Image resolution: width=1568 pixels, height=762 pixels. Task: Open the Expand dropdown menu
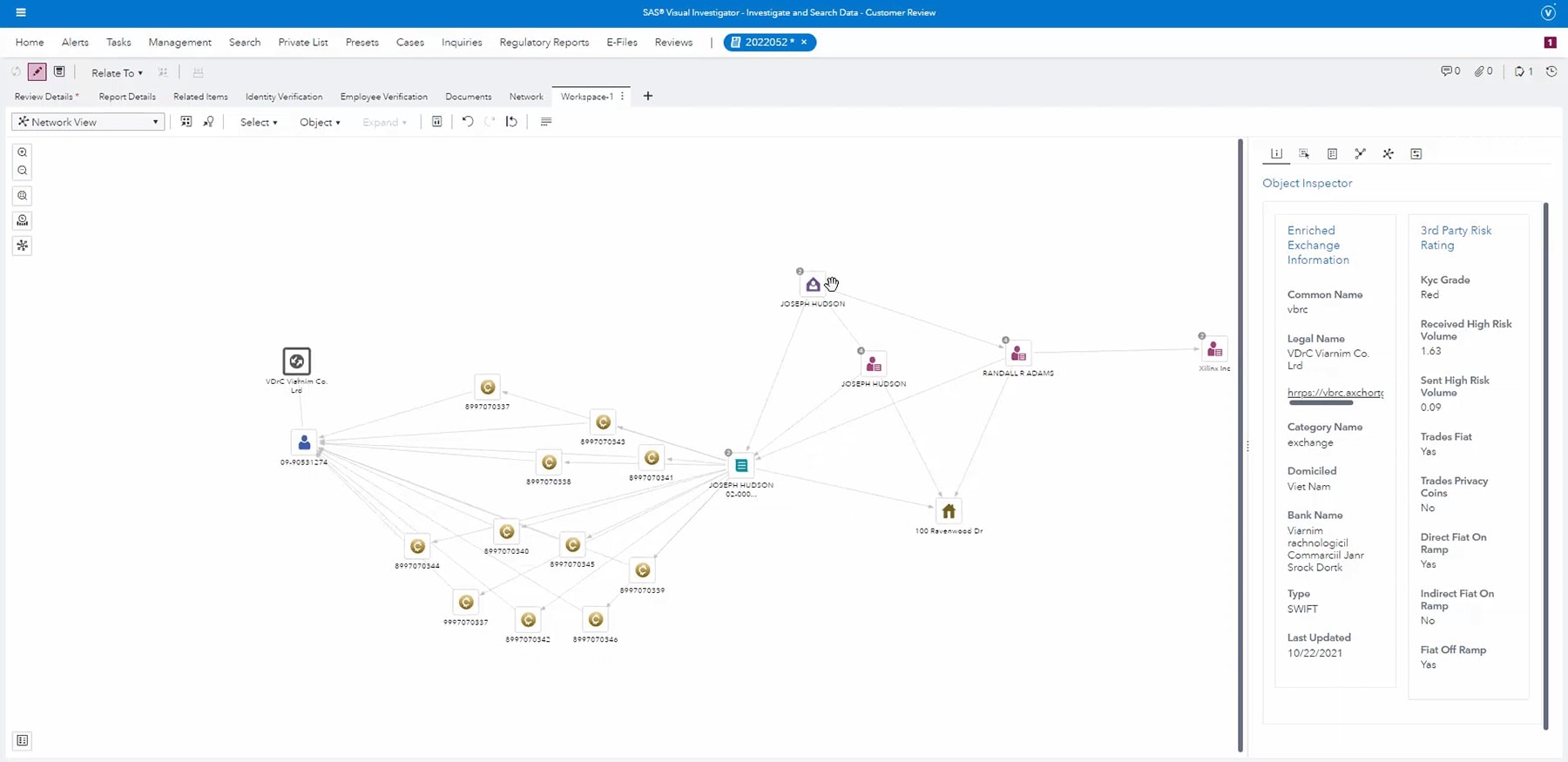[x=384, y=122]
